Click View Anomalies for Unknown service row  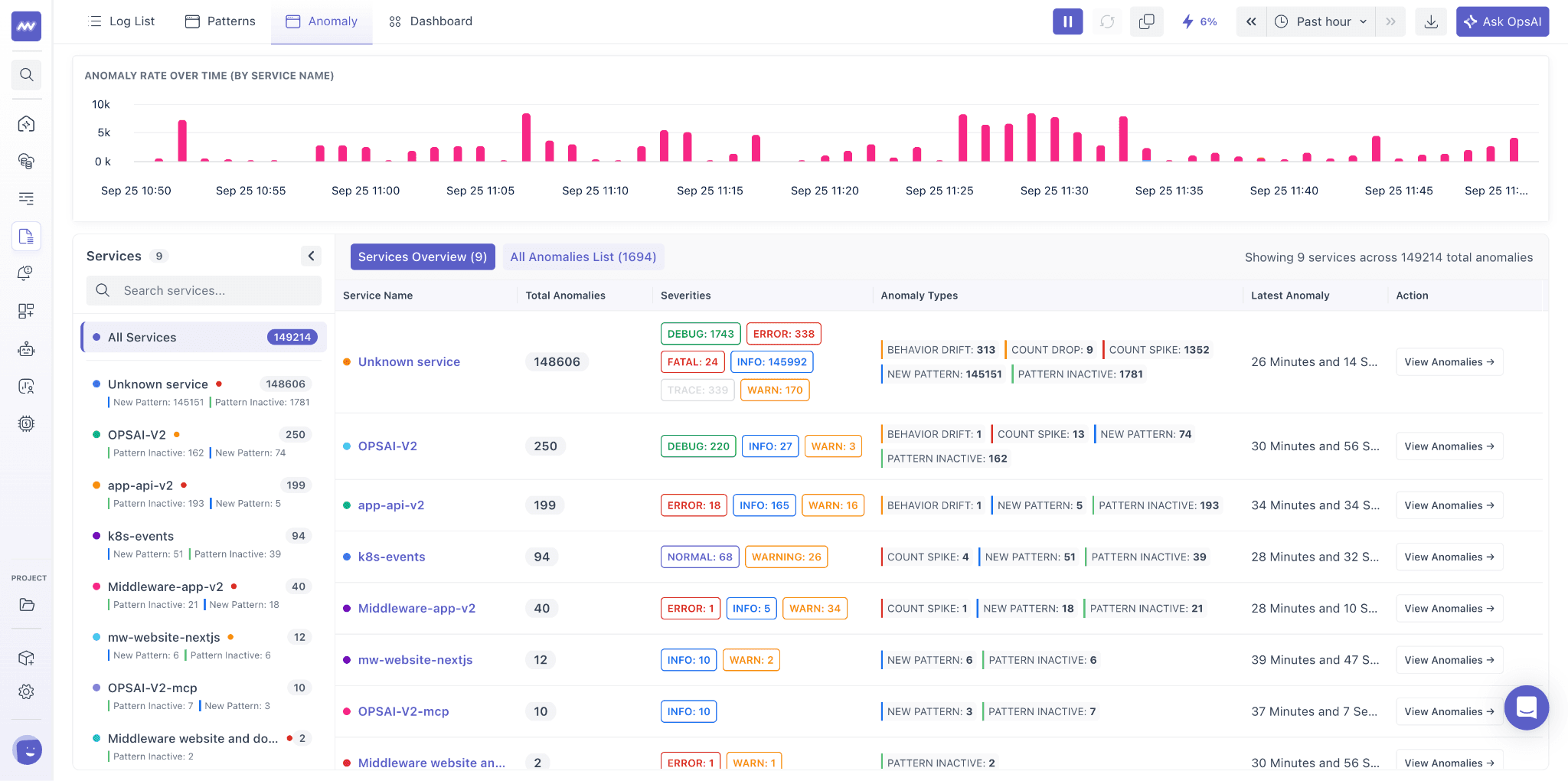1449,362
